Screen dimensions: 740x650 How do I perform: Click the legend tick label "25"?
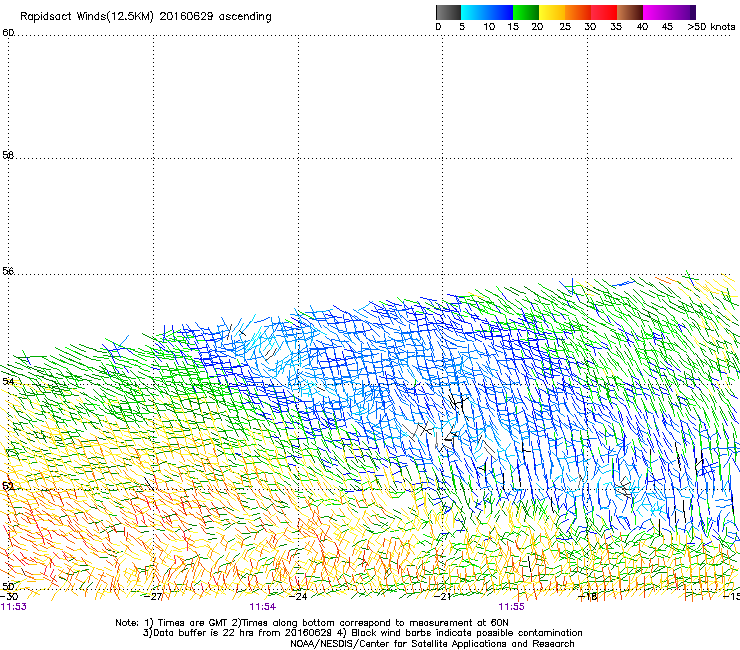pos(565,27)
